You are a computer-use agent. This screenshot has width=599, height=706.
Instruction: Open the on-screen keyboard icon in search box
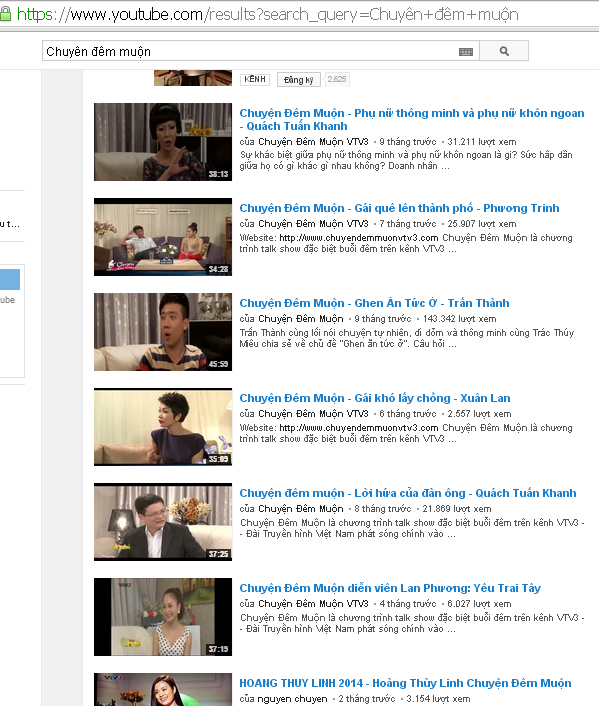466,52
